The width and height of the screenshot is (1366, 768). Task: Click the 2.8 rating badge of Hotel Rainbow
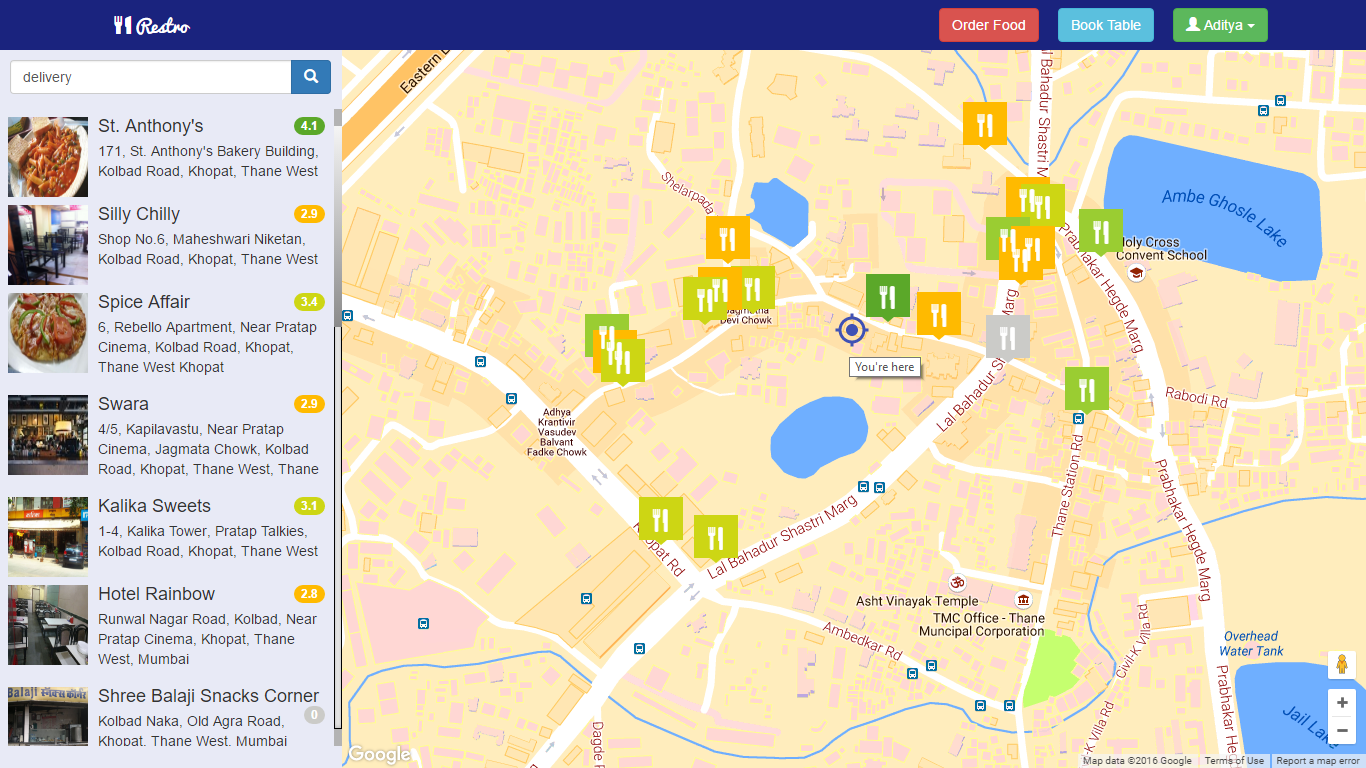(309, 594)
